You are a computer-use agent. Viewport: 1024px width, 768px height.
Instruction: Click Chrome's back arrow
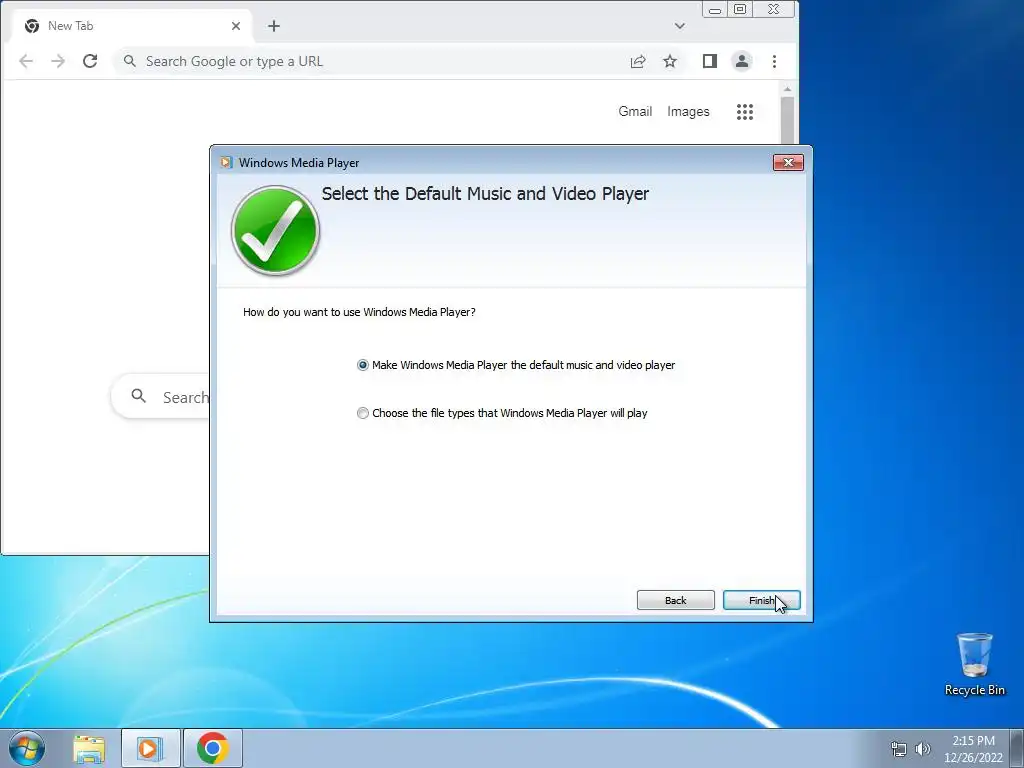coord(26,61)
